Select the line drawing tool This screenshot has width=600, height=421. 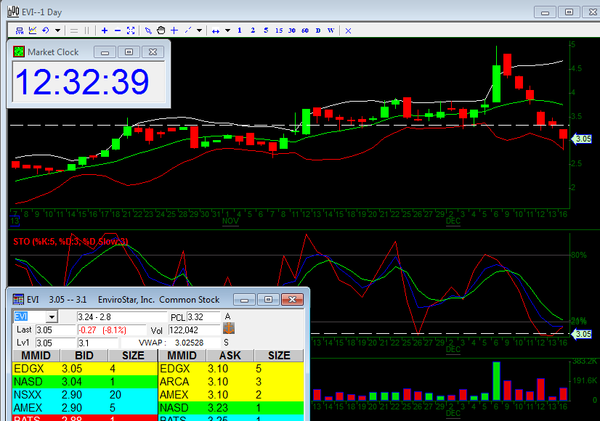[x=188, y=31]
